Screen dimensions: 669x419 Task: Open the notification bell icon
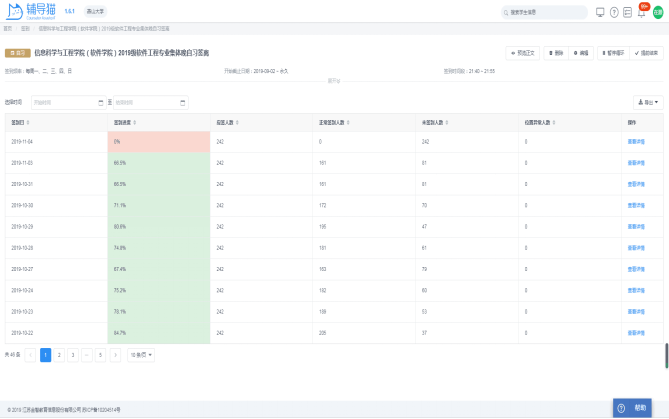tap(641, 13)
